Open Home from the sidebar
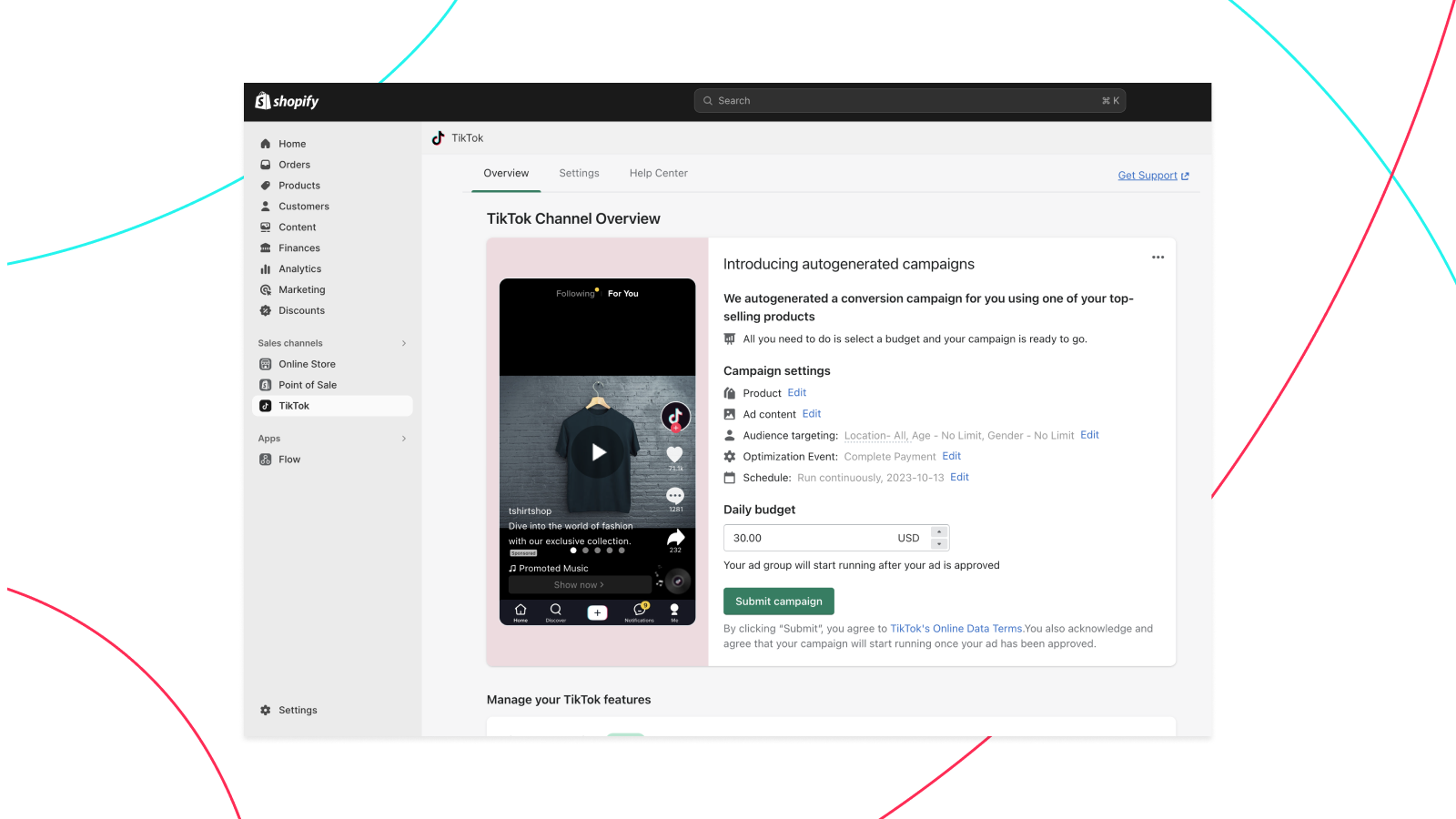 coord(292,144)
